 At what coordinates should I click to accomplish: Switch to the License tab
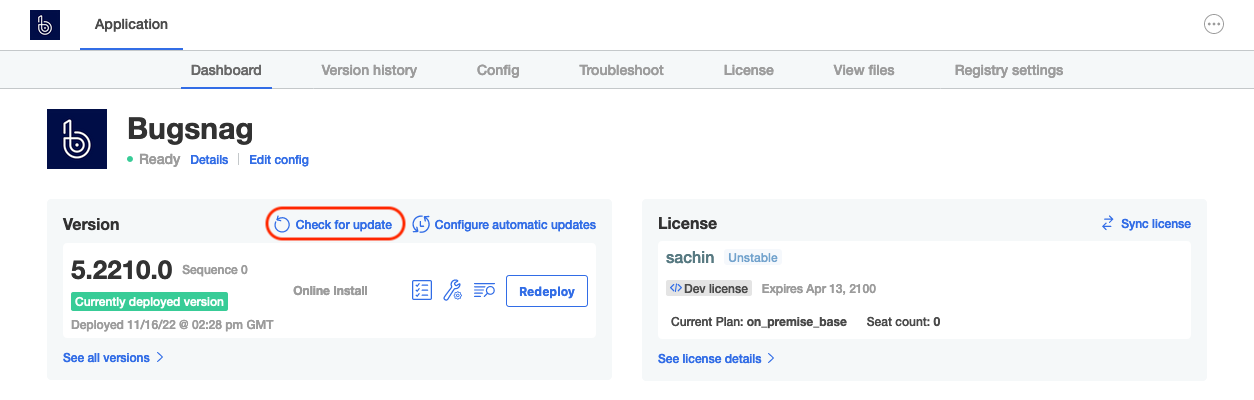click(749, 70)
